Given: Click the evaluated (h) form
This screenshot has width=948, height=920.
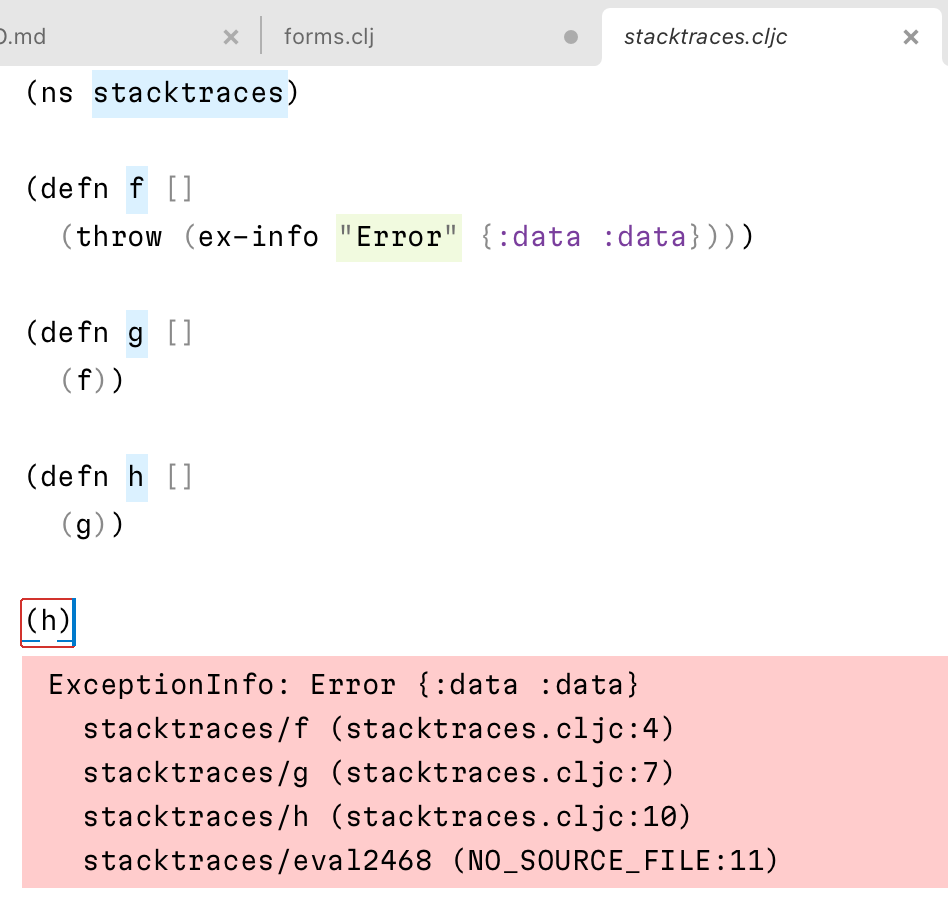Looking at the screenshot, I should (48, 622).
